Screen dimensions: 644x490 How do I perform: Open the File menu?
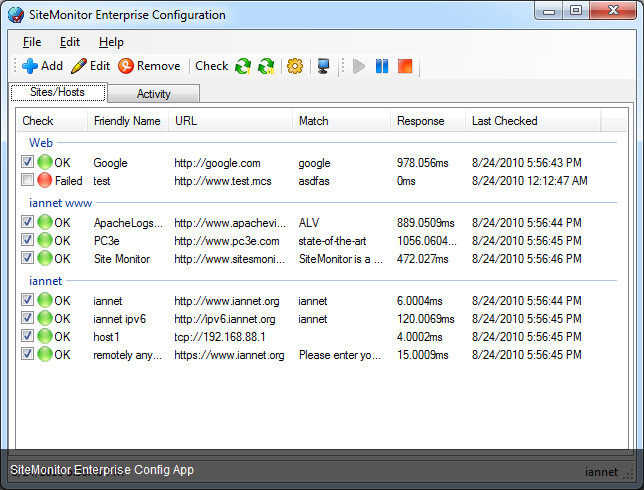[32, 42]
